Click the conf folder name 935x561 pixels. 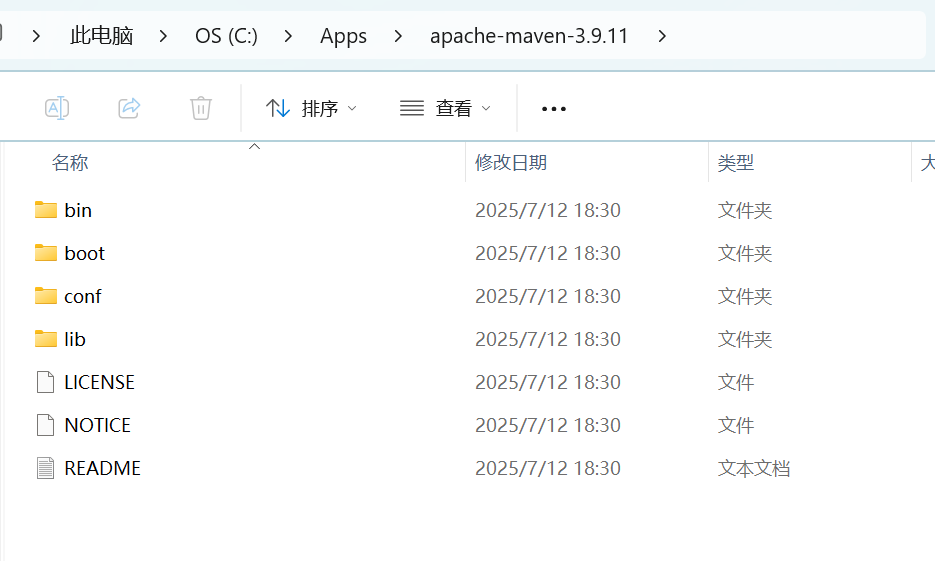pyautogui.click(x=83, y=296)
